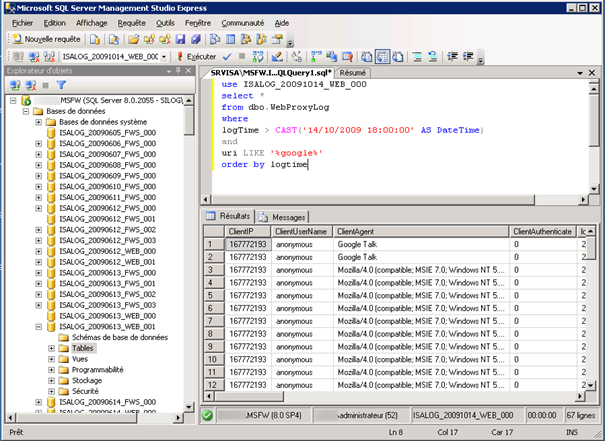Select database ISALOG_20090612_WEB_000
Screen dimensions: 605x441
coord(107,251)
